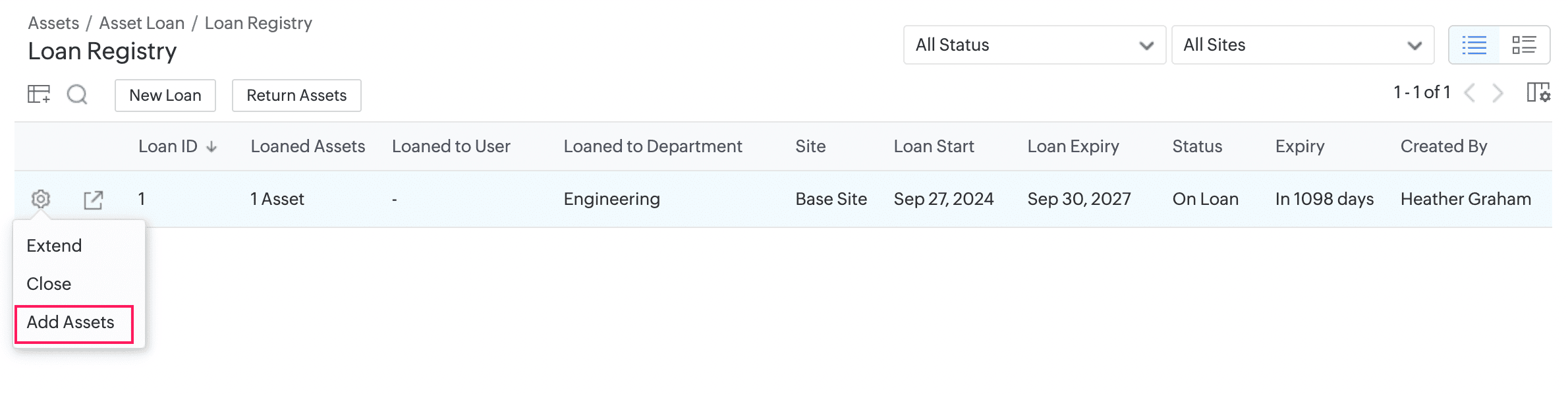This screenshot has width=1568, height=394.
Task: Click the New Loan button
Action: (165, 96)
